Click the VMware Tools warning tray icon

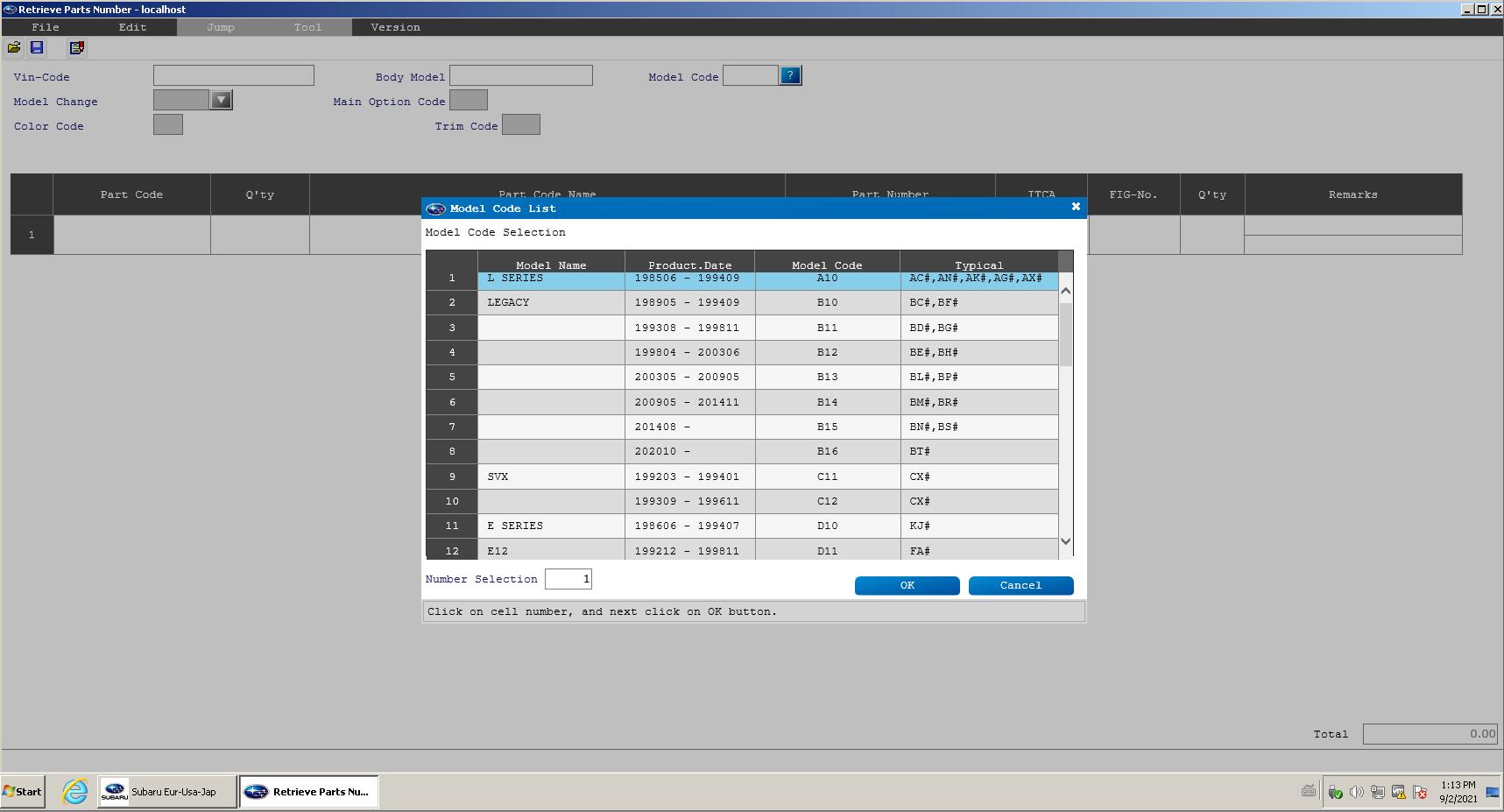(1398, 792)
